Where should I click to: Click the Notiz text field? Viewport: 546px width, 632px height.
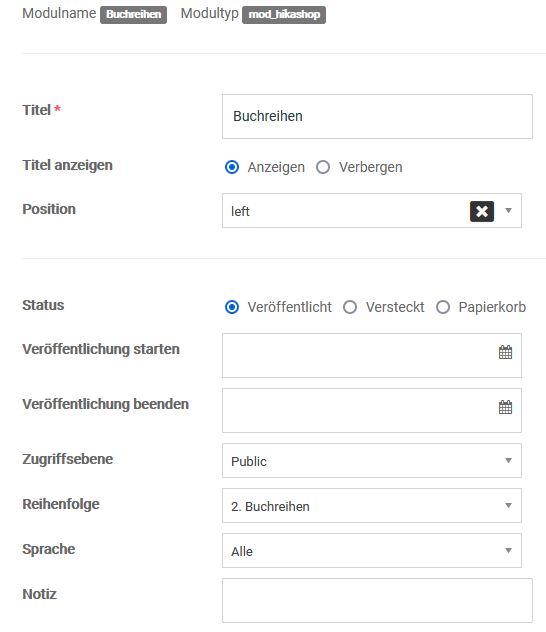pyautogui.click(x=377, y=601)
